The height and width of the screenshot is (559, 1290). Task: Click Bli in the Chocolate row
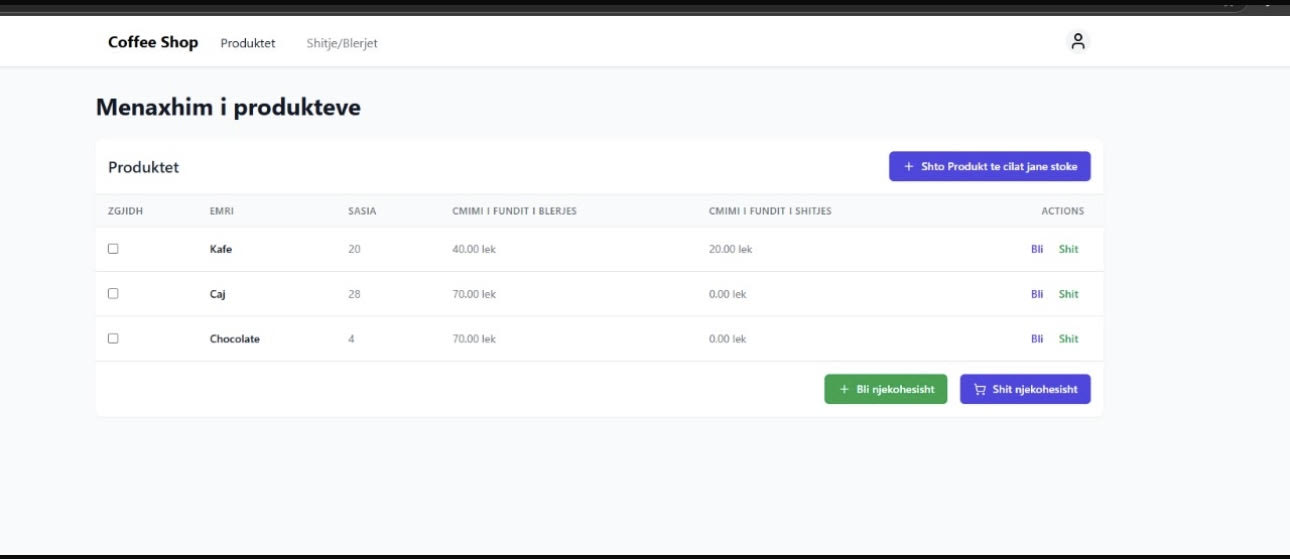pos(1037,339)
